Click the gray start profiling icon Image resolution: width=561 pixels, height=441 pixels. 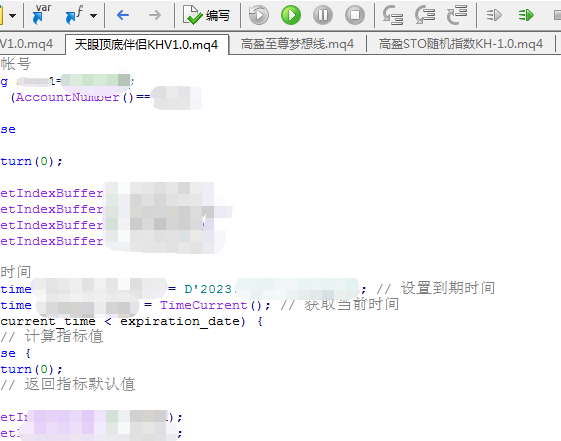click(494, 15)
